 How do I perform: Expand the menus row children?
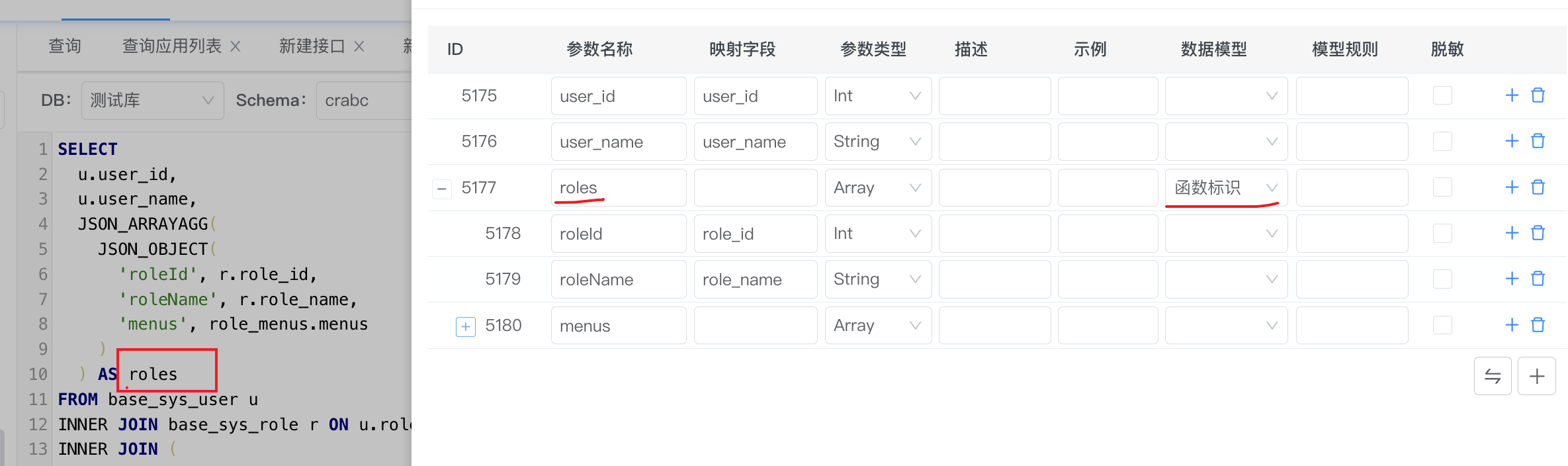pos(466,326)
